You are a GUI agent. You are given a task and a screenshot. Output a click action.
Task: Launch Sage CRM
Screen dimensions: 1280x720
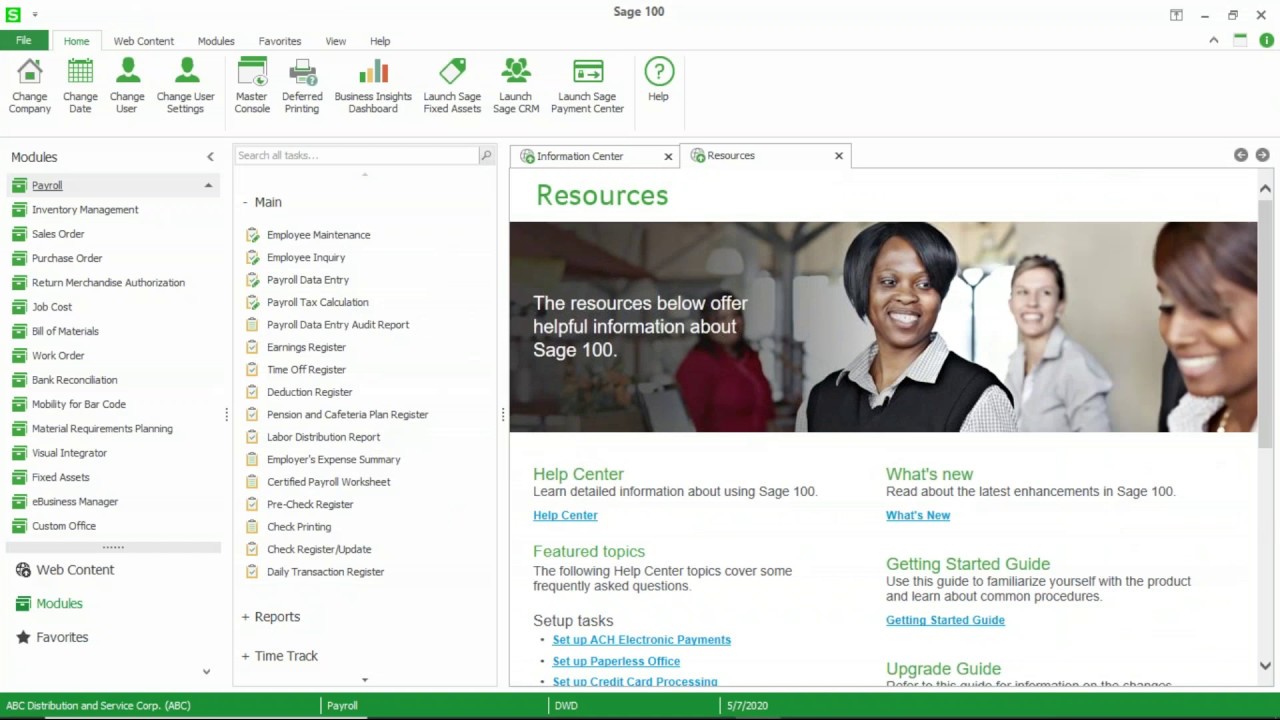pos(516,85)
